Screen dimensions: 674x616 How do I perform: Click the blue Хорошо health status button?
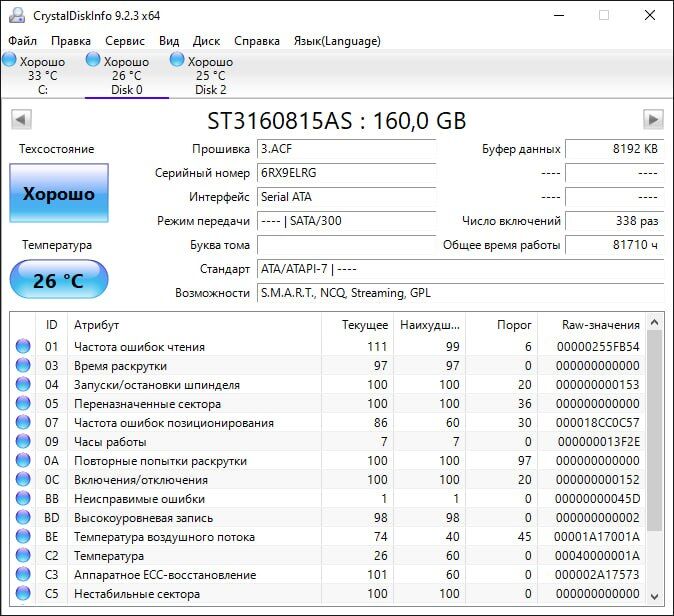tap(59, 194)
